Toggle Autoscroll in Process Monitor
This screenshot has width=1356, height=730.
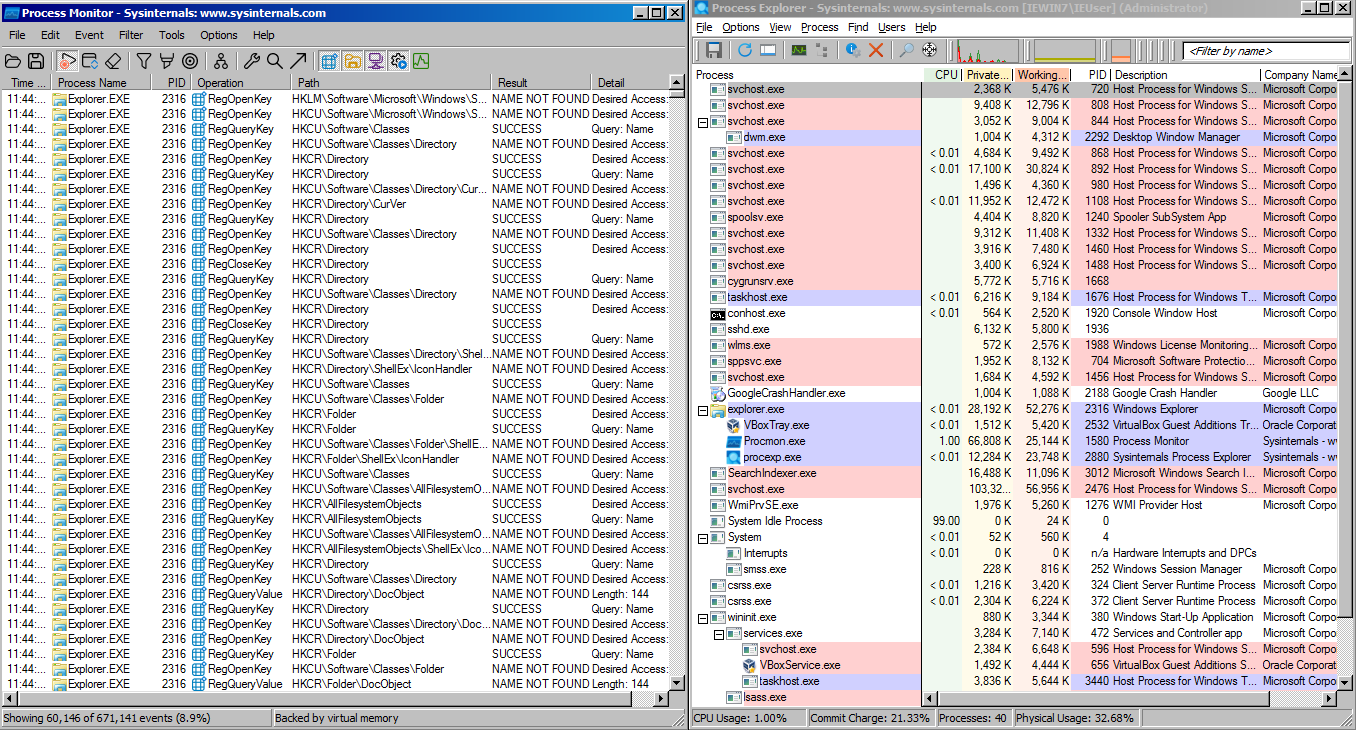[90, 61]
